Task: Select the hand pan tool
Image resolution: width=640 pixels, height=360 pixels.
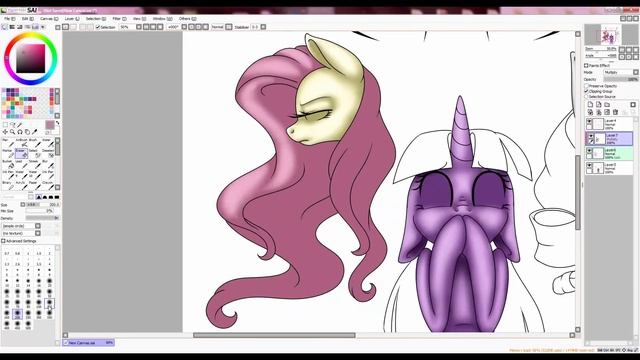Action: click(27, 132)
